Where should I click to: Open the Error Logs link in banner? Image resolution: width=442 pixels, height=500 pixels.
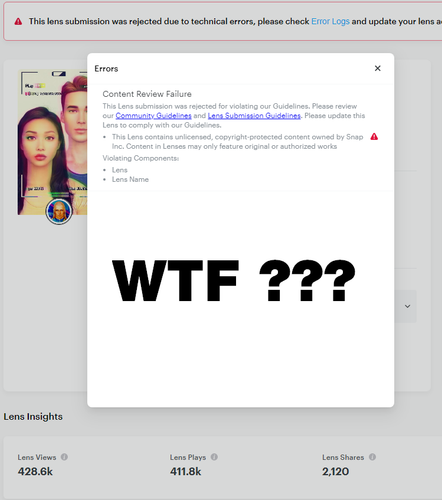coord(330,21)
